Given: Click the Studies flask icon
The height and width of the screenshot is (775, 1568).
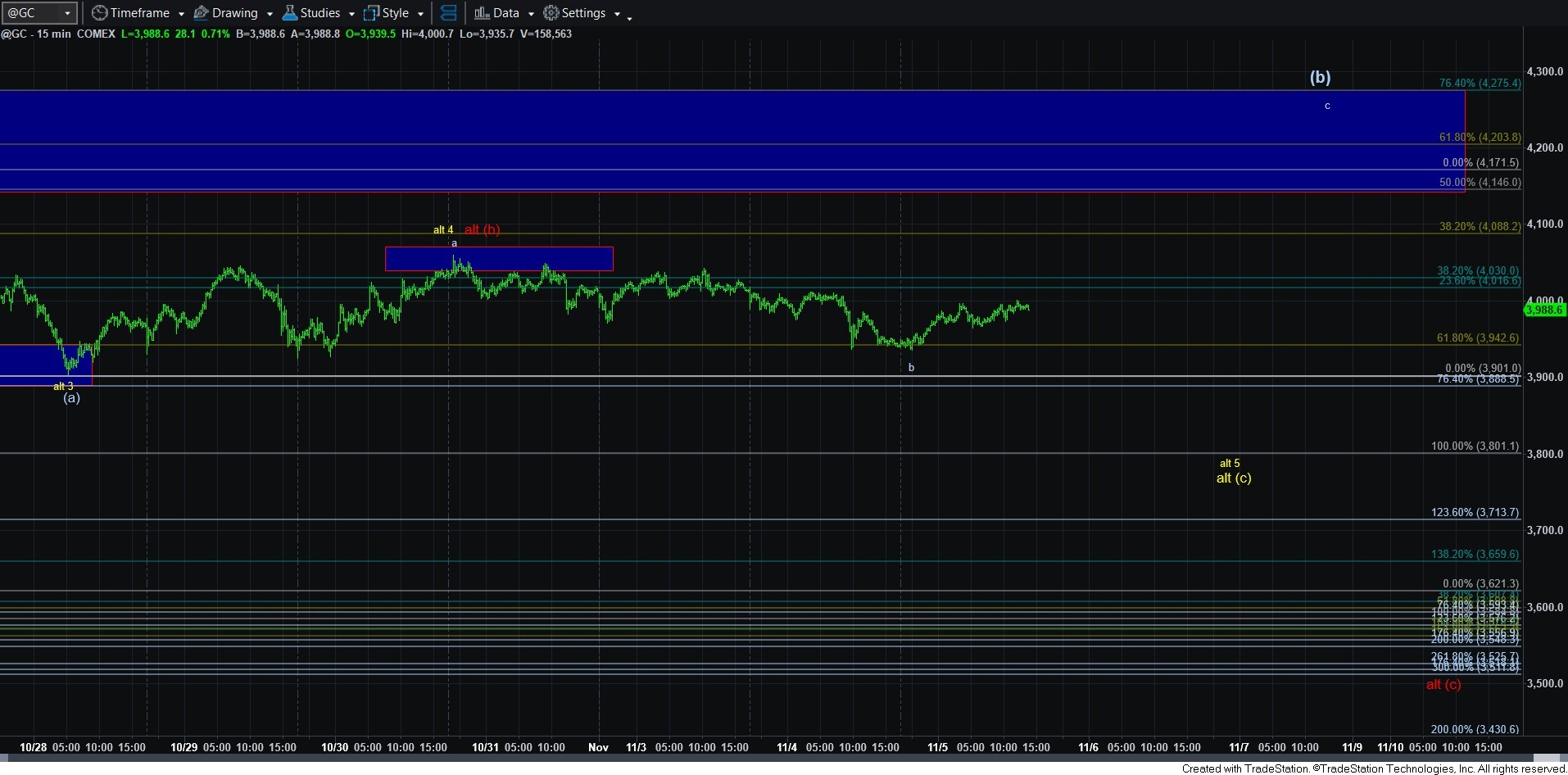Looking at the screenshot, I should pos(289,13).
